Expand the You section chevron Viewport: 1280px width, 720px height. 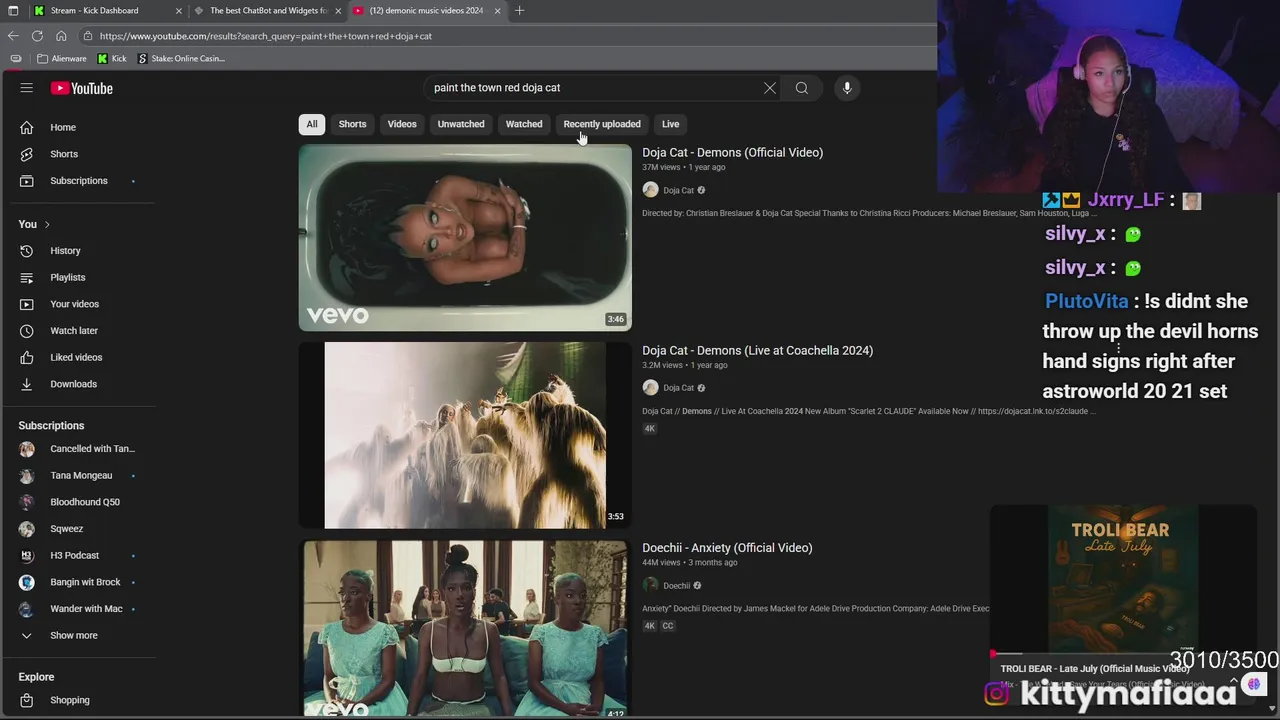coord(47,224)
